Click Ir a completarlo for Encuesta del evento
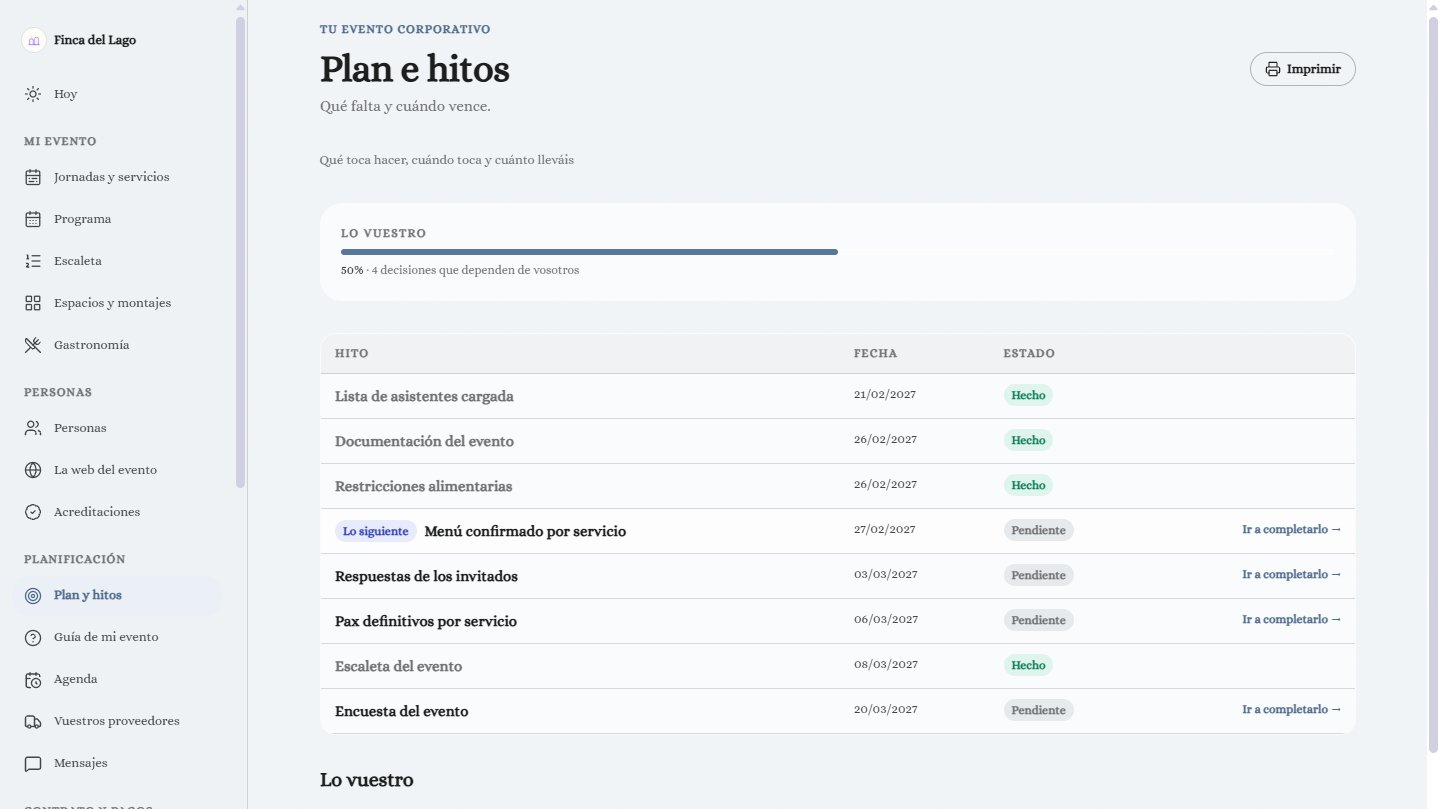Viewport: 1440px width, 809px height. pos(1292,710)
